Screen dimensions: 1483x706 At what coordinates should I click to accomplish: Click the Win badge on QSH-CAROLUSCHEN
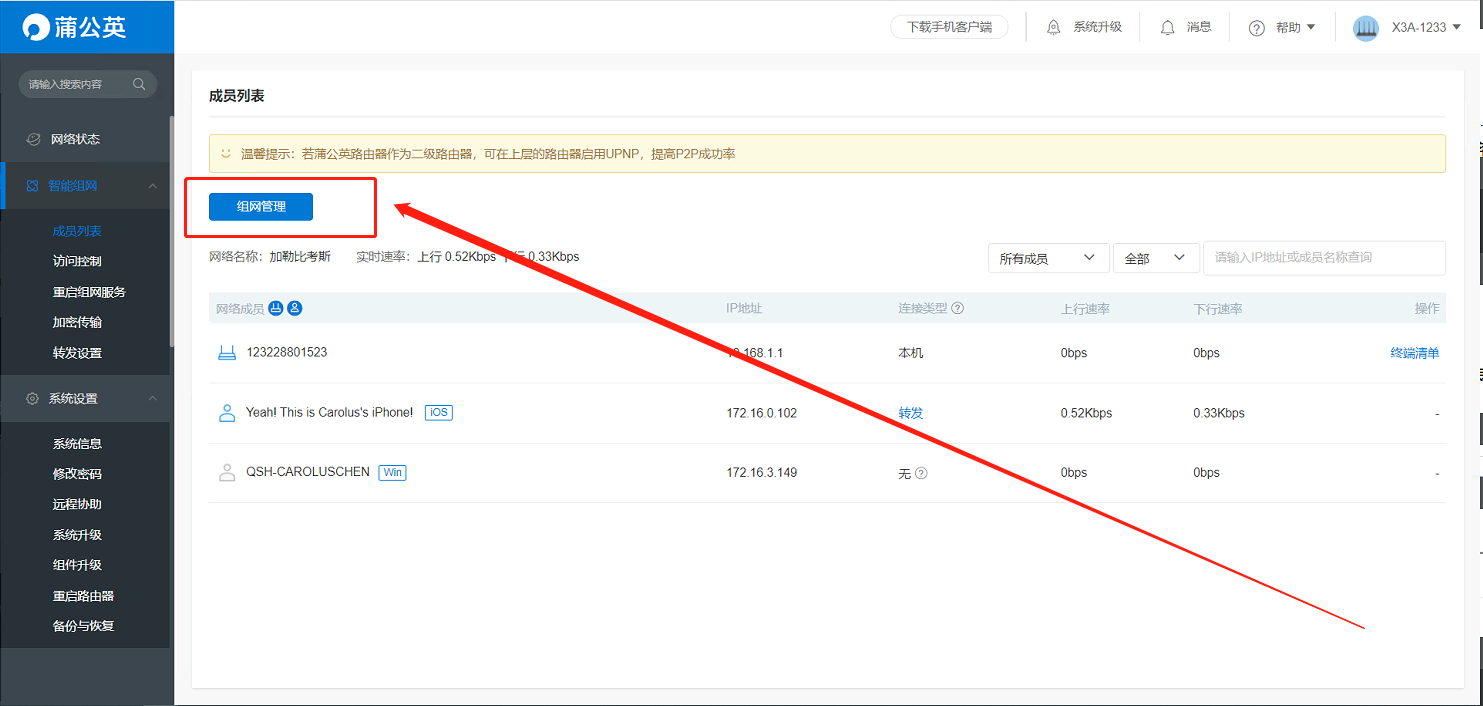[x=392, y=472]
